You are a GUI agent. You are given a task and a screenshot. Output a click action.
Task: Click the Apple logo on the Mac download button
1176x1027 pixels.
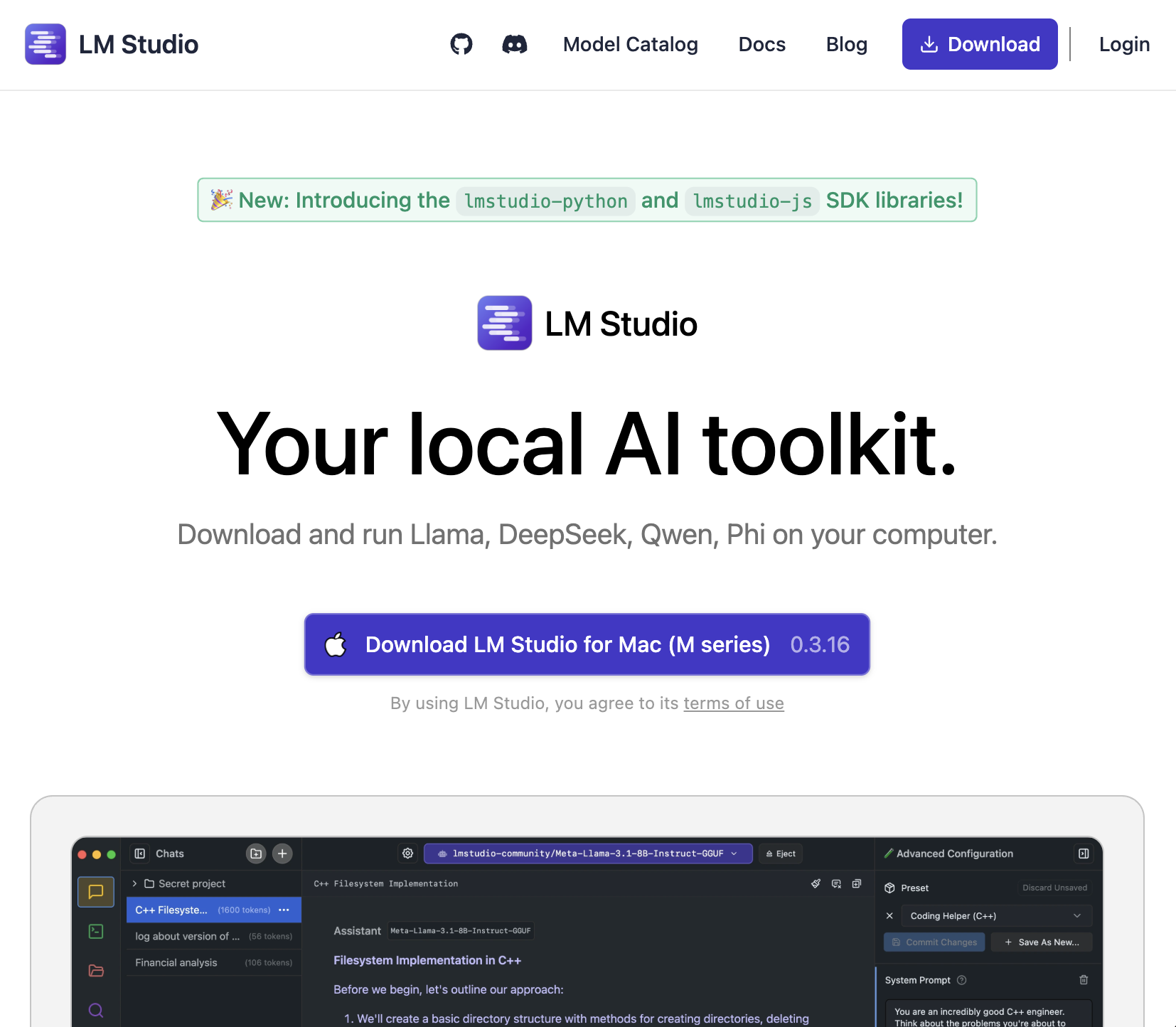tap(336, 644)
